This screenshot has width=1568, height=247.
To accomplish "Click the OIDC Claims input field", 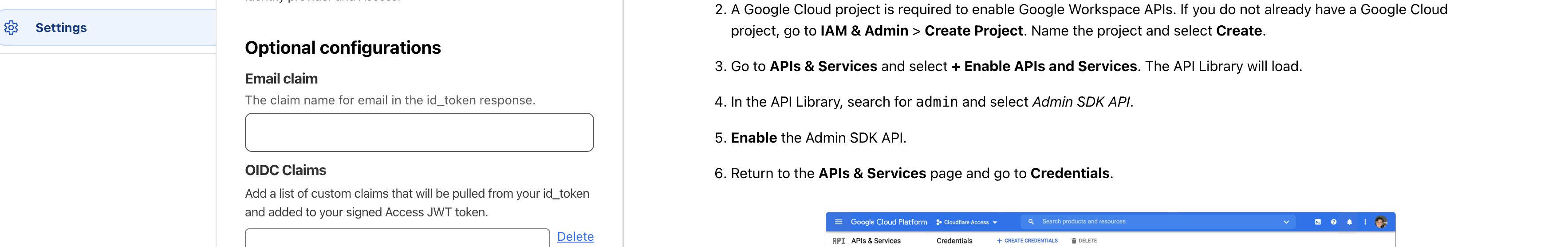I will pyautogui.click(x=397, y=239).
